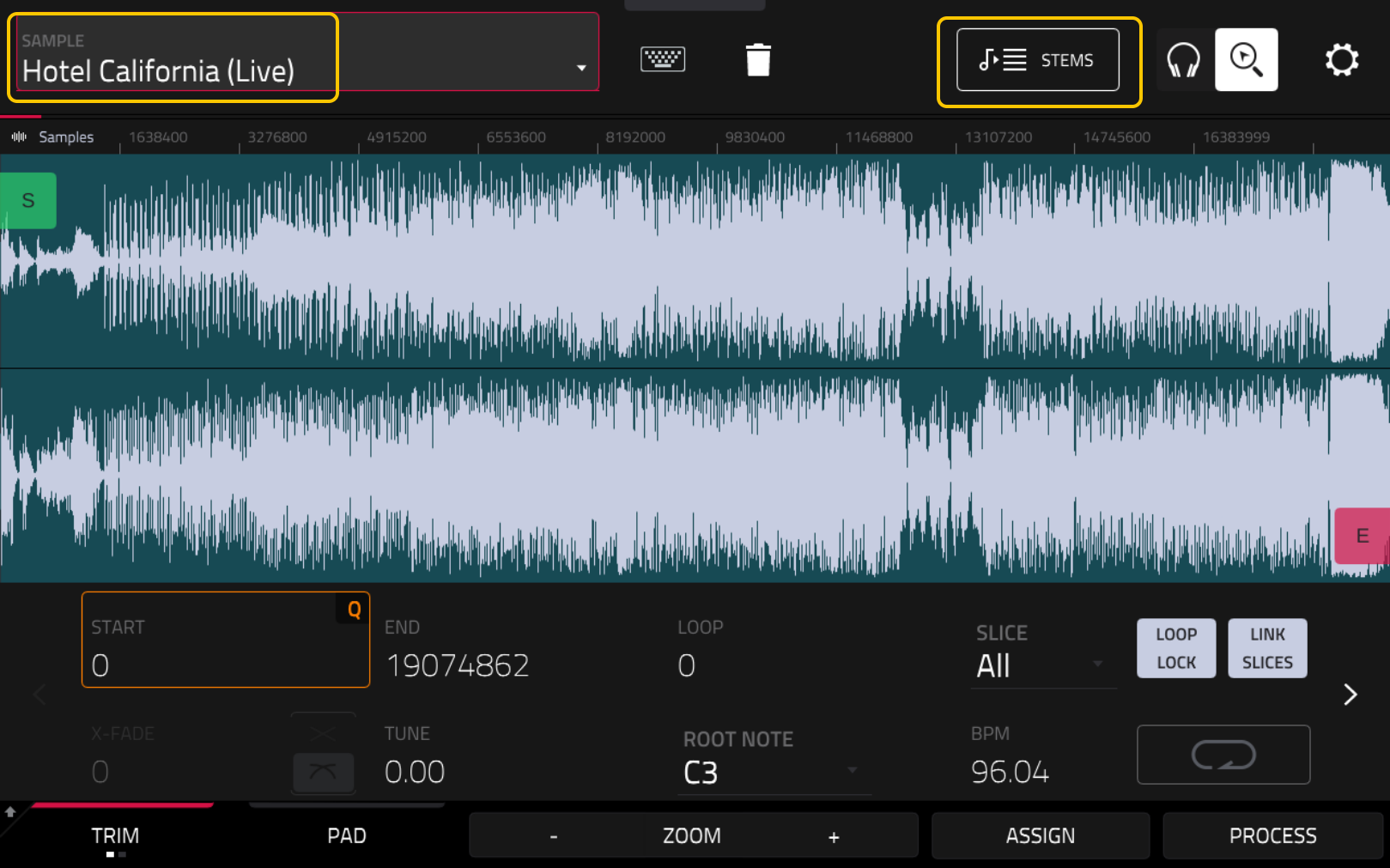Zoom out with the minus button
The height and width of the screenshot is (868, 1390).
pos(554,836)
